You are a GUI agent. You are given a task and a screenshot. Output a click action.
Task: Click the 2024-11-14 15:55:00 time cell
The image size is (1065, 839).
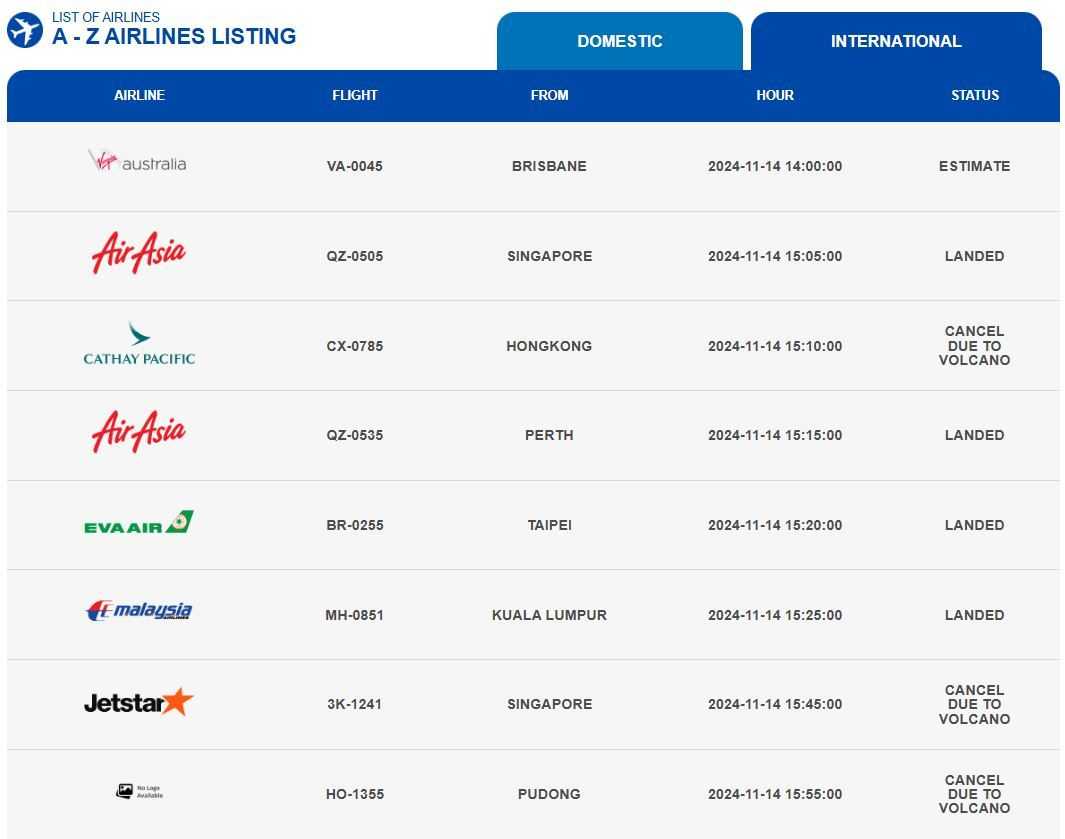pyautogui.click(x=775, y=794)
